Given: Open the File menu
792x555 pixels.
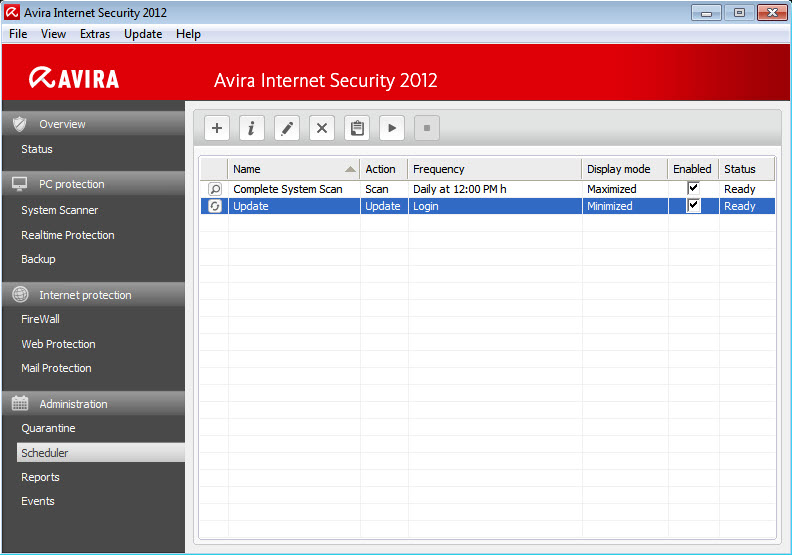Looking at the screenshot, I should click(18, 34).
